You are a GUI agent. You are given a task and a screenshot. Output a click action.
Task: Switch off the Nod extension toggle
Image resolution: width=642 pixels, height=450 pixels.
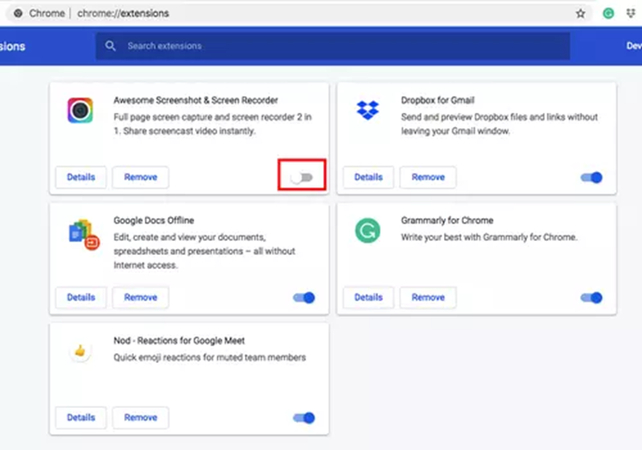click(304, 417)
